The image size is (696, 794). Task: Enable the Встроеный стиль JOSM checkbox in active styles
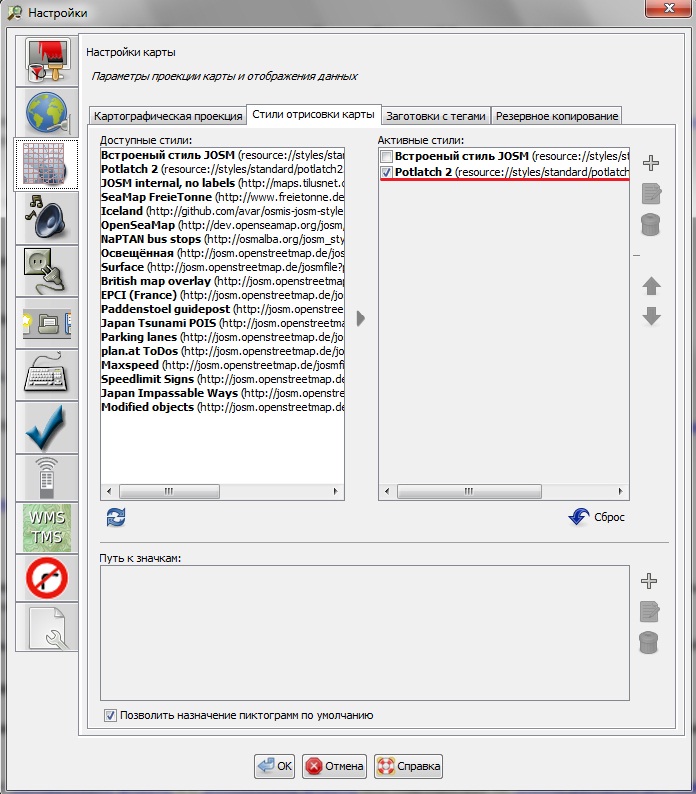(x=386, y=156)
